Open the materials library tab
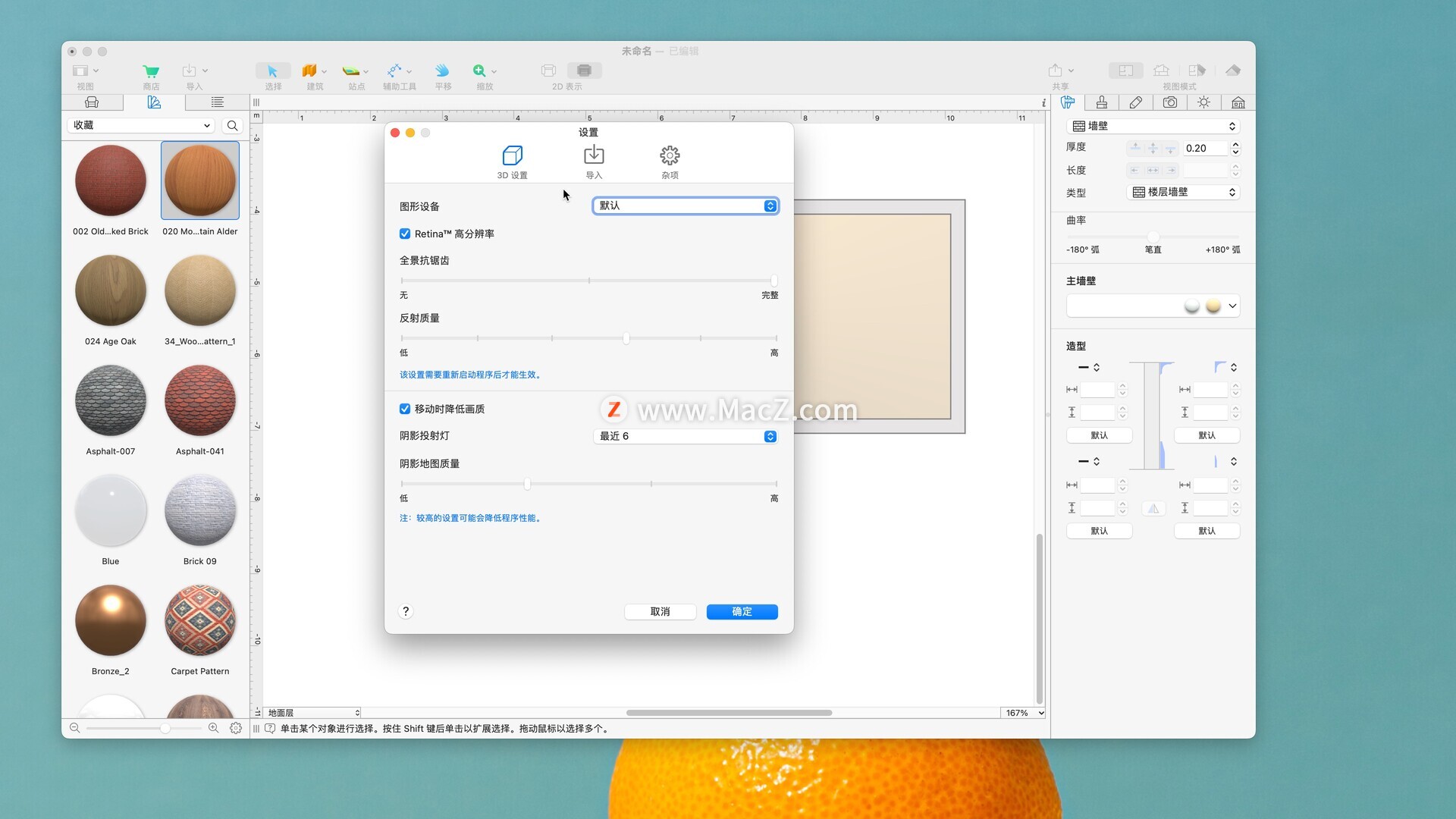The height and width of the screenshot is (819, 1456). coord(155,102)
